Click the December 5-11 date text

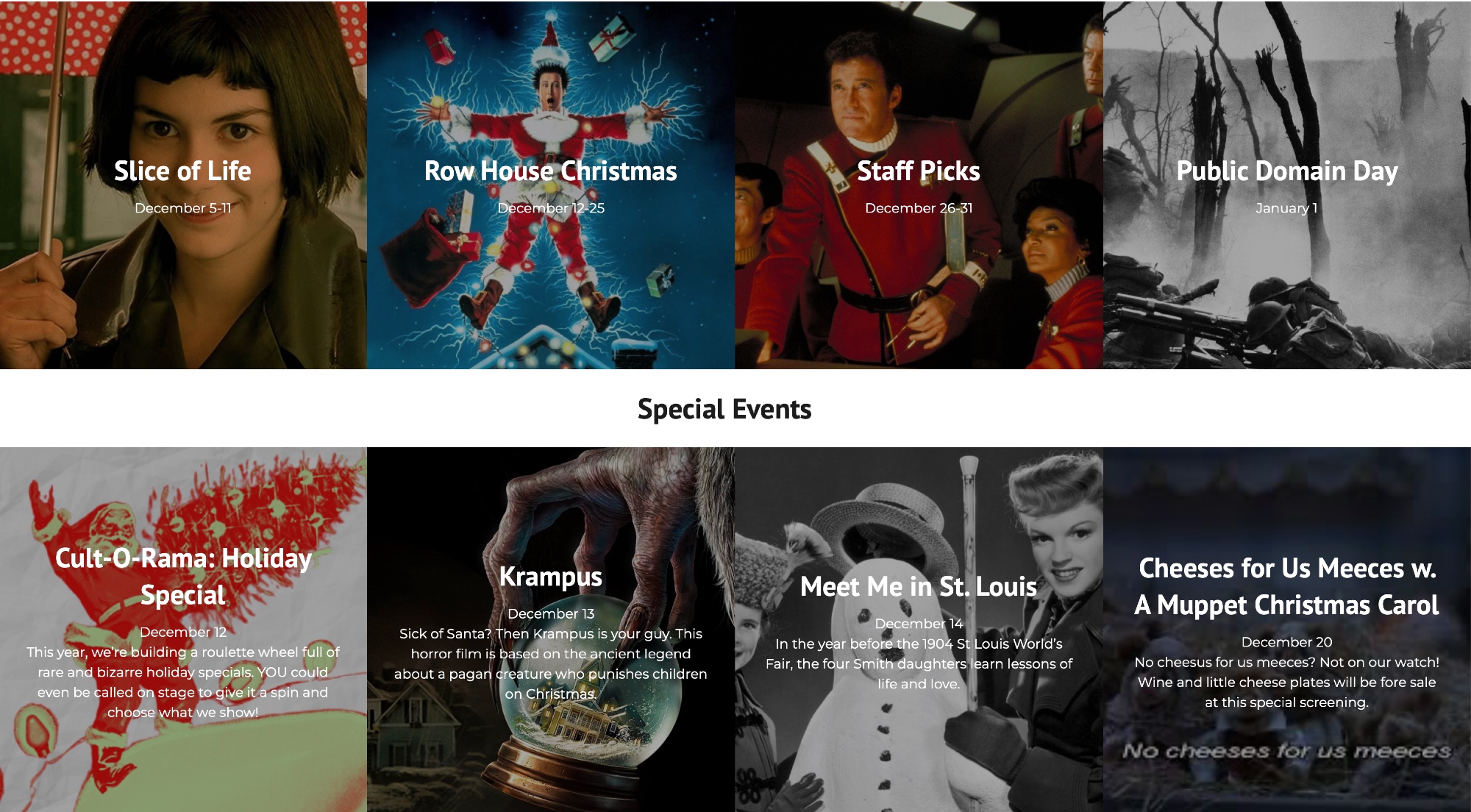point(183,208)
